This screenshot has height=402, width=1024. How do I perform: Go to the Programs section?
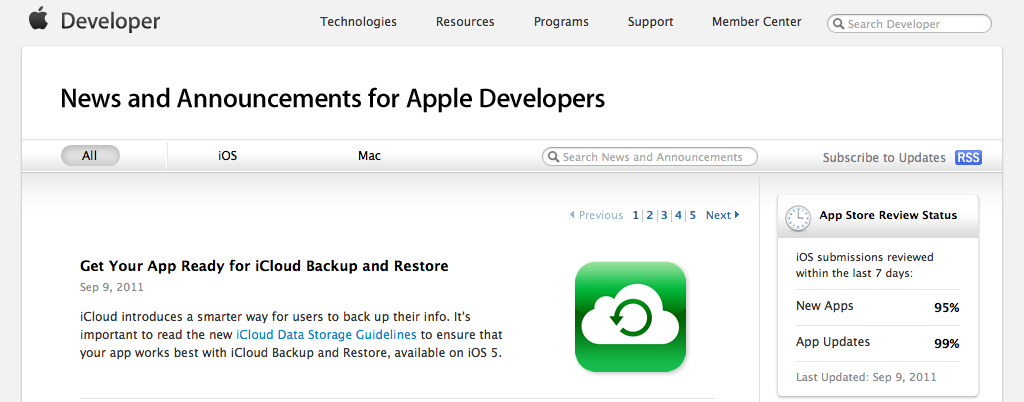(561, 22)
